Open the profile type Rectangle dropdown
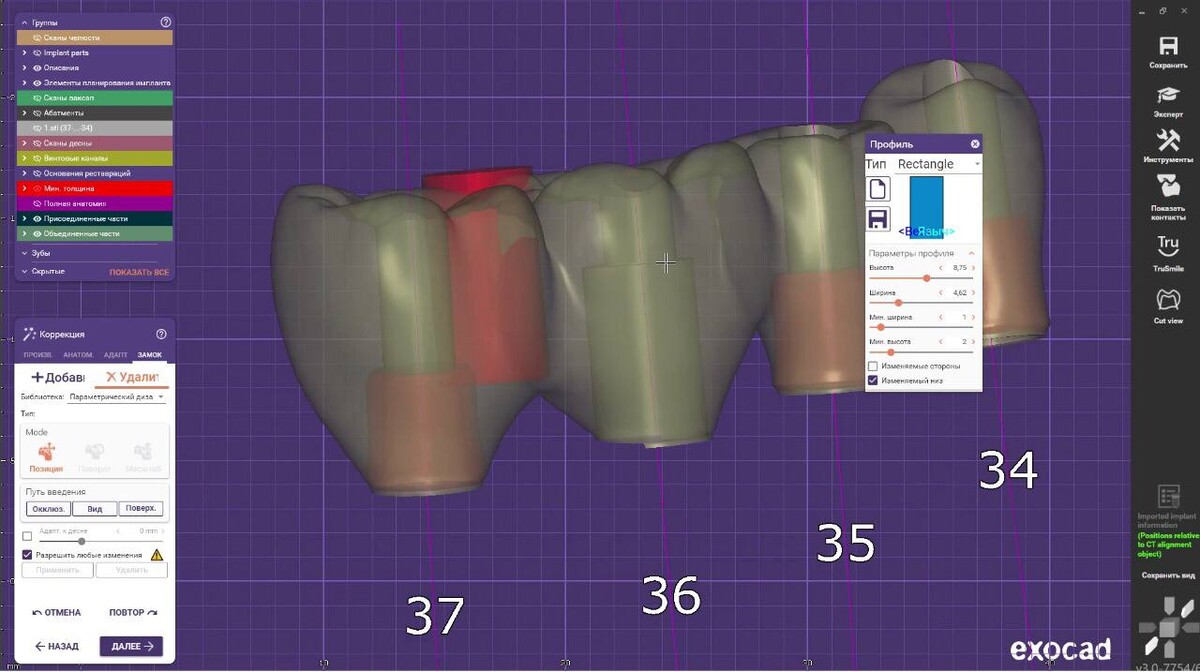This screenshot has width=1200, height=672. [x=937, y=164]
